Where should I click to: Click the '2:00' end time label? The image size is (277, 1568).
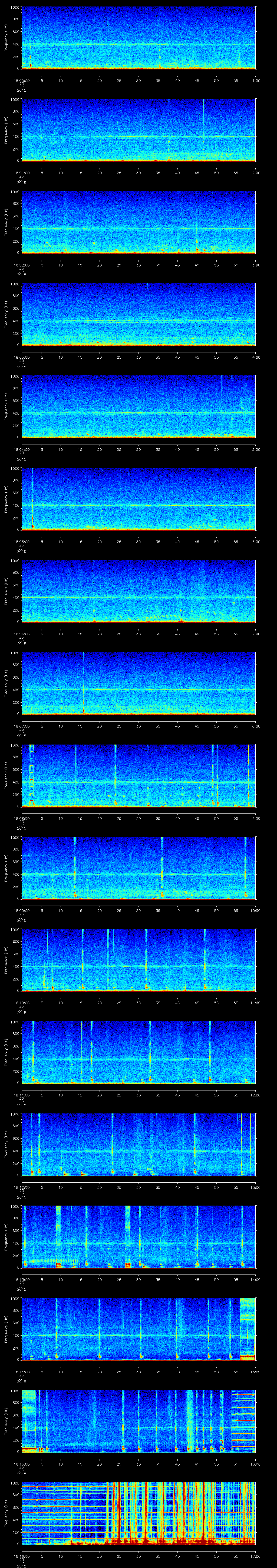(256, 173)
